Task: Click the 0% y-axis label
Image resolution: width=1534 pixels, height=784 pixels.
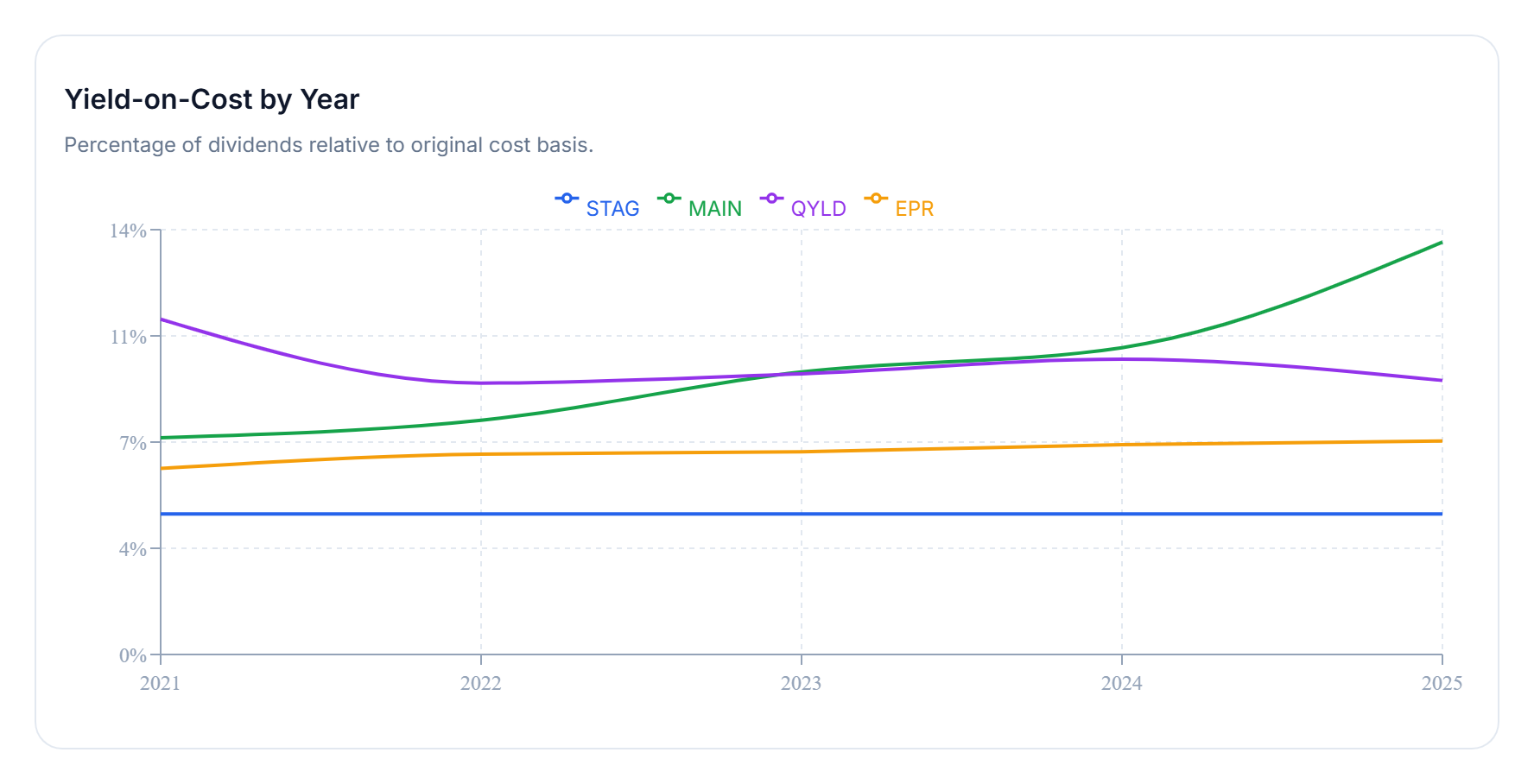Action: coord(133,655)
